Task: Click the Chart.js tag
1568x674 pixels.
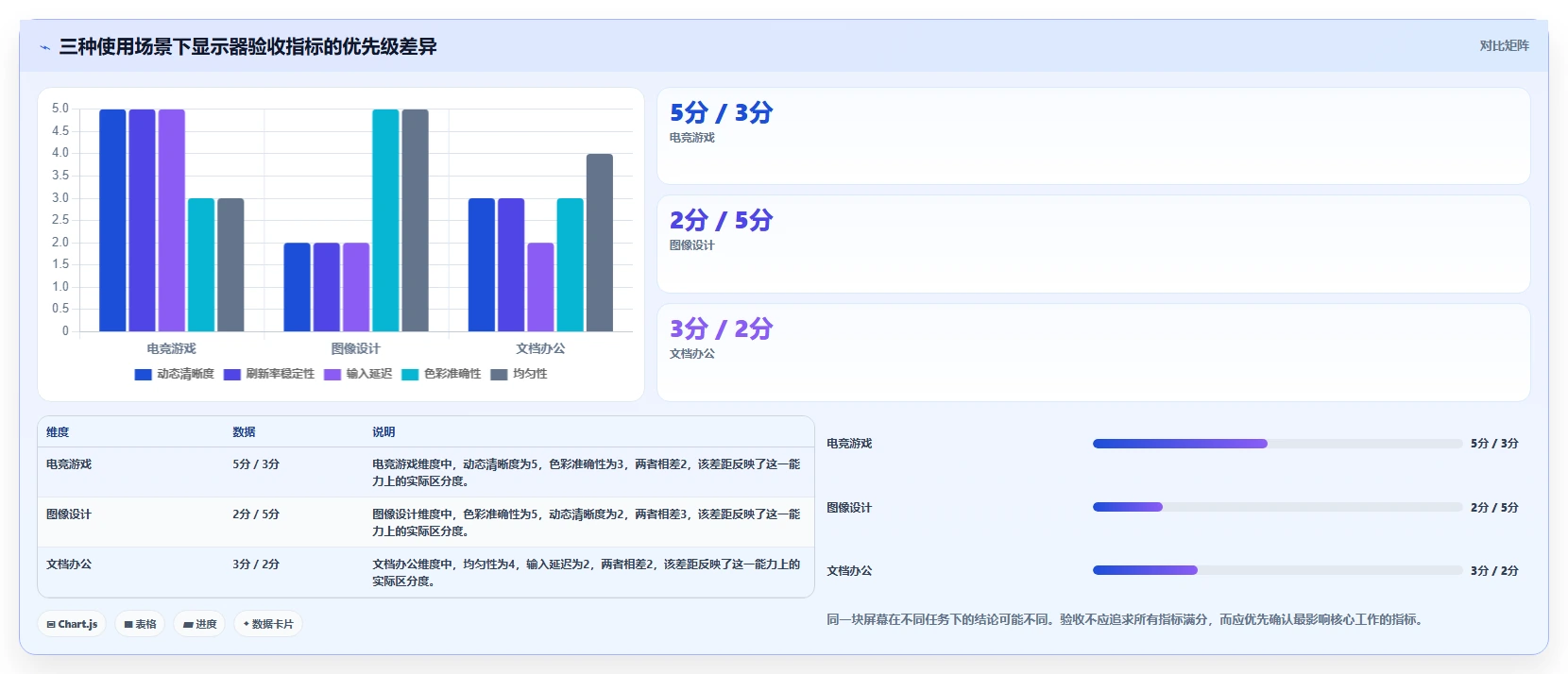Action: pos(73,624)
